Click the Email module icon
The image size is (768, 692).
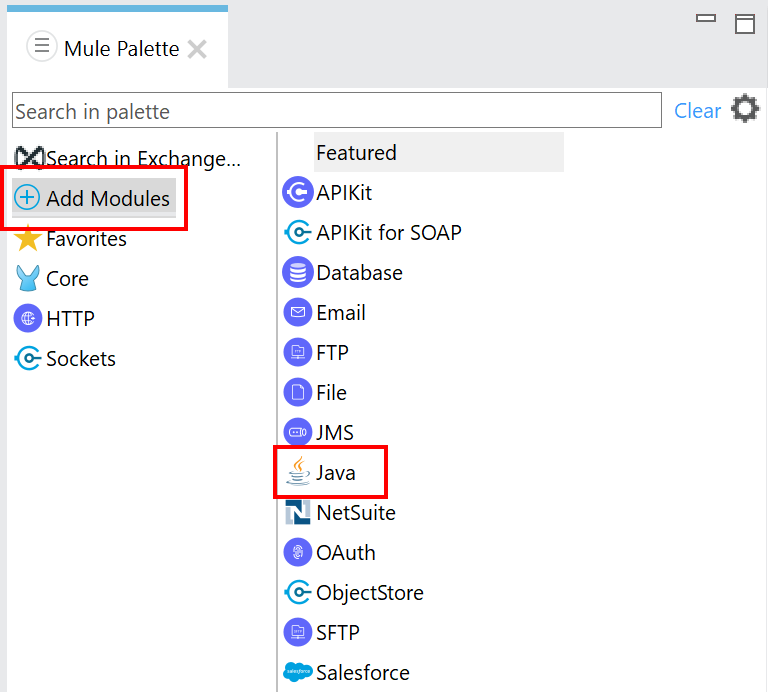(x=298, y=312)
